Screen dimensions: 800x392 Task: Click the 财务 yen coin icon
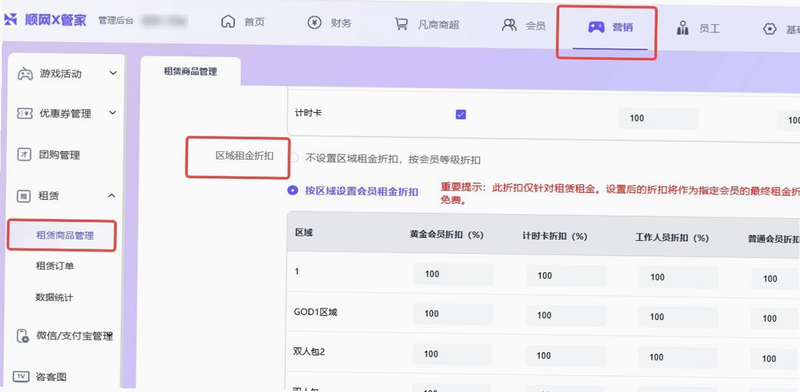point(314,22)
